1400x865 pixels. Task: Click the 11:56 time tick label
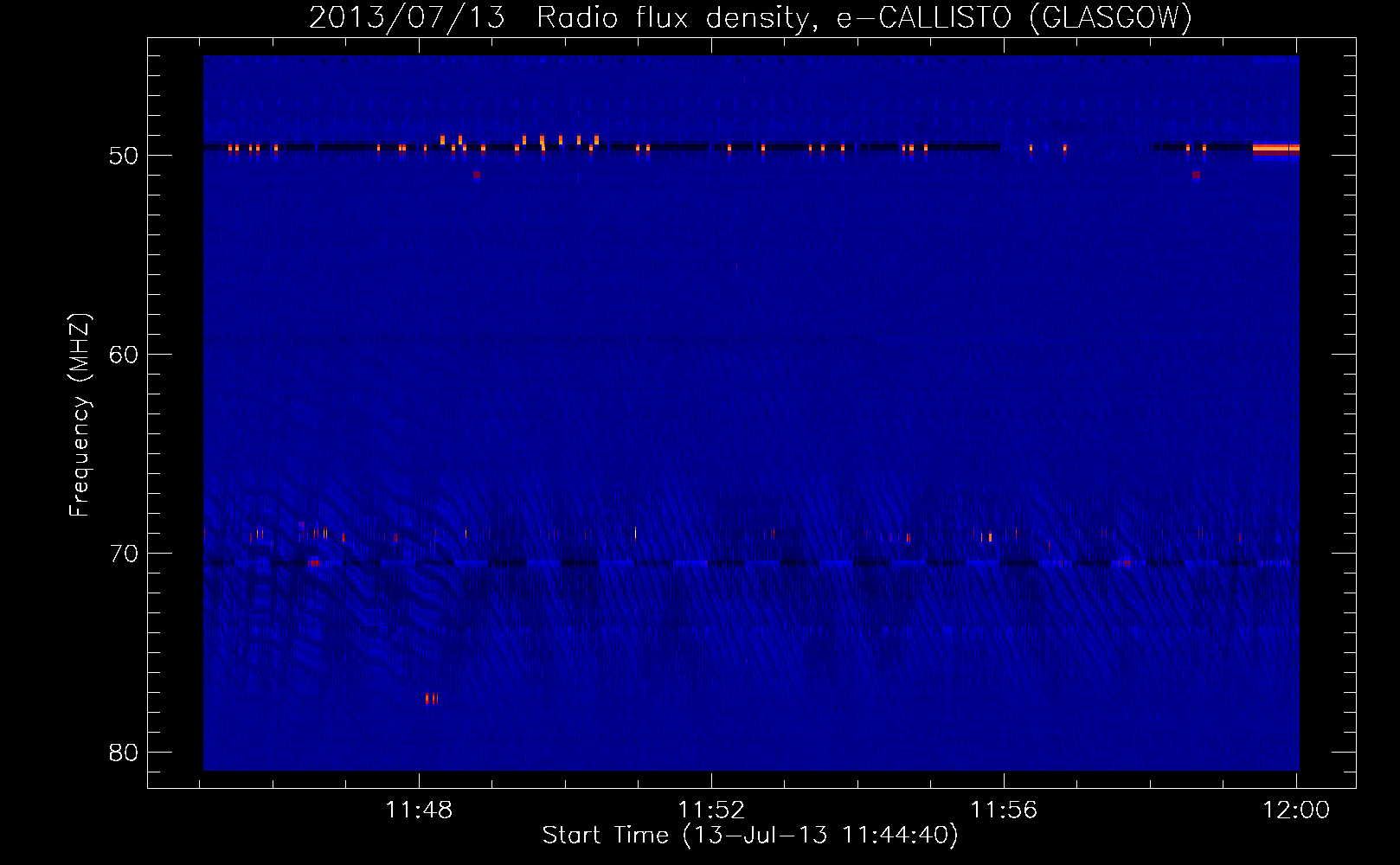pyautogui.click(x=1004, y=811)
